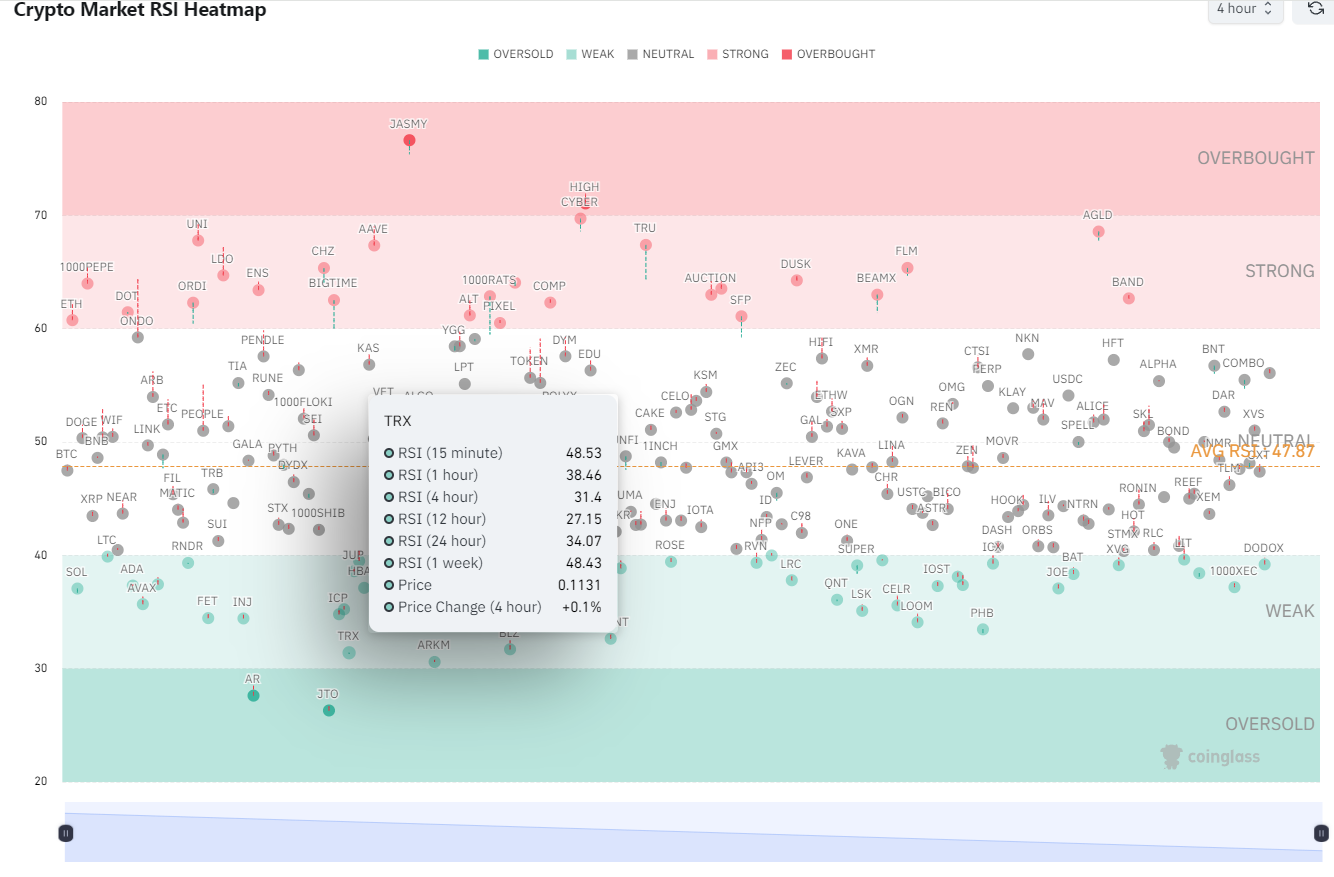Grab the left handle of the range slider
The width and height of the screenshot is (1334, 877).
coord(66,832)
